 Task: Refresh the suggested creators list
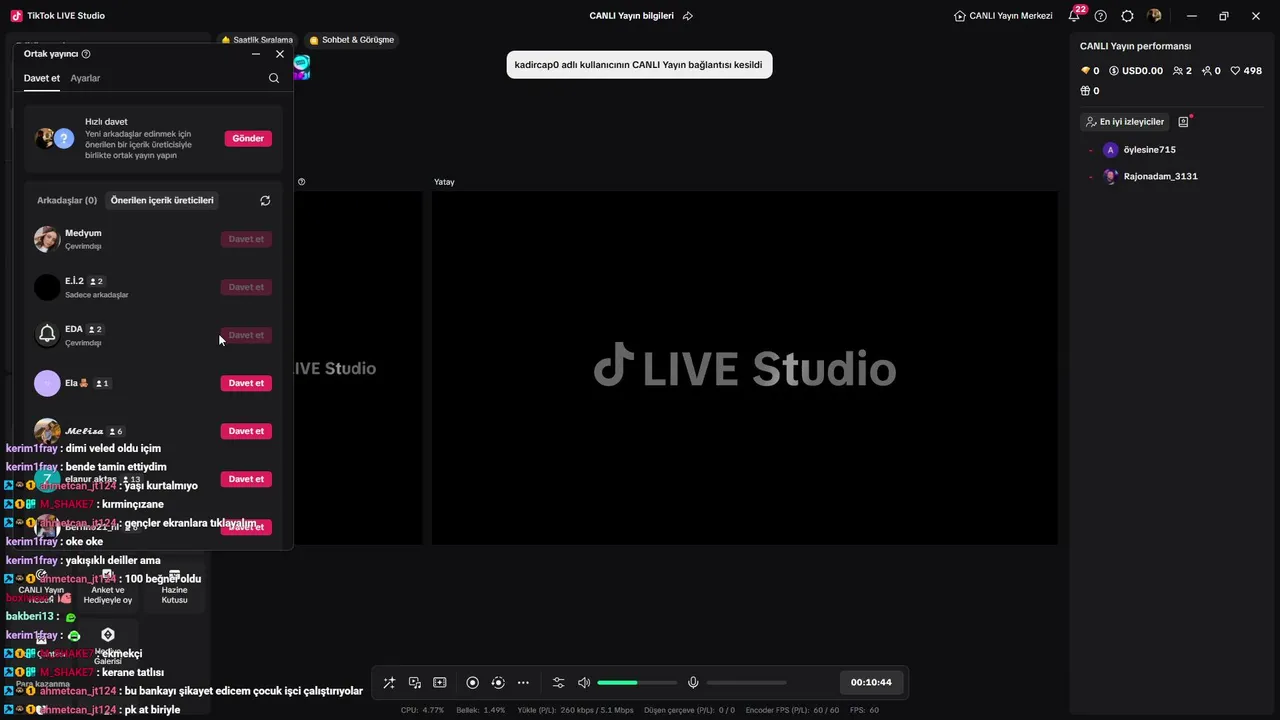click(265, 200)
